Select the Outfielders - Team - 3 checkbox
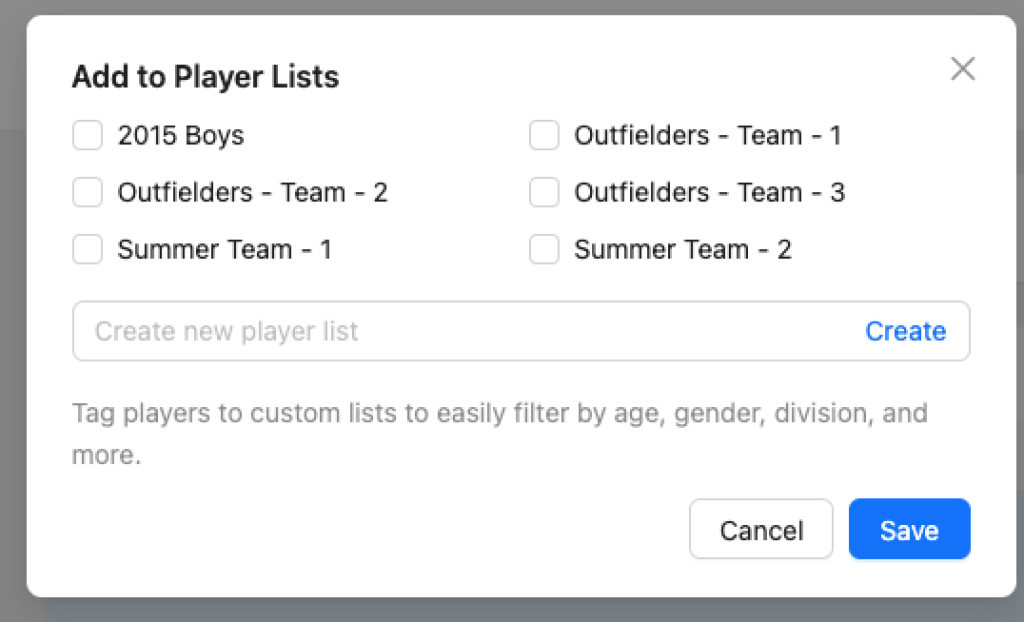The width and height of the screenshot is (1024, 622). tap(544, 192)
